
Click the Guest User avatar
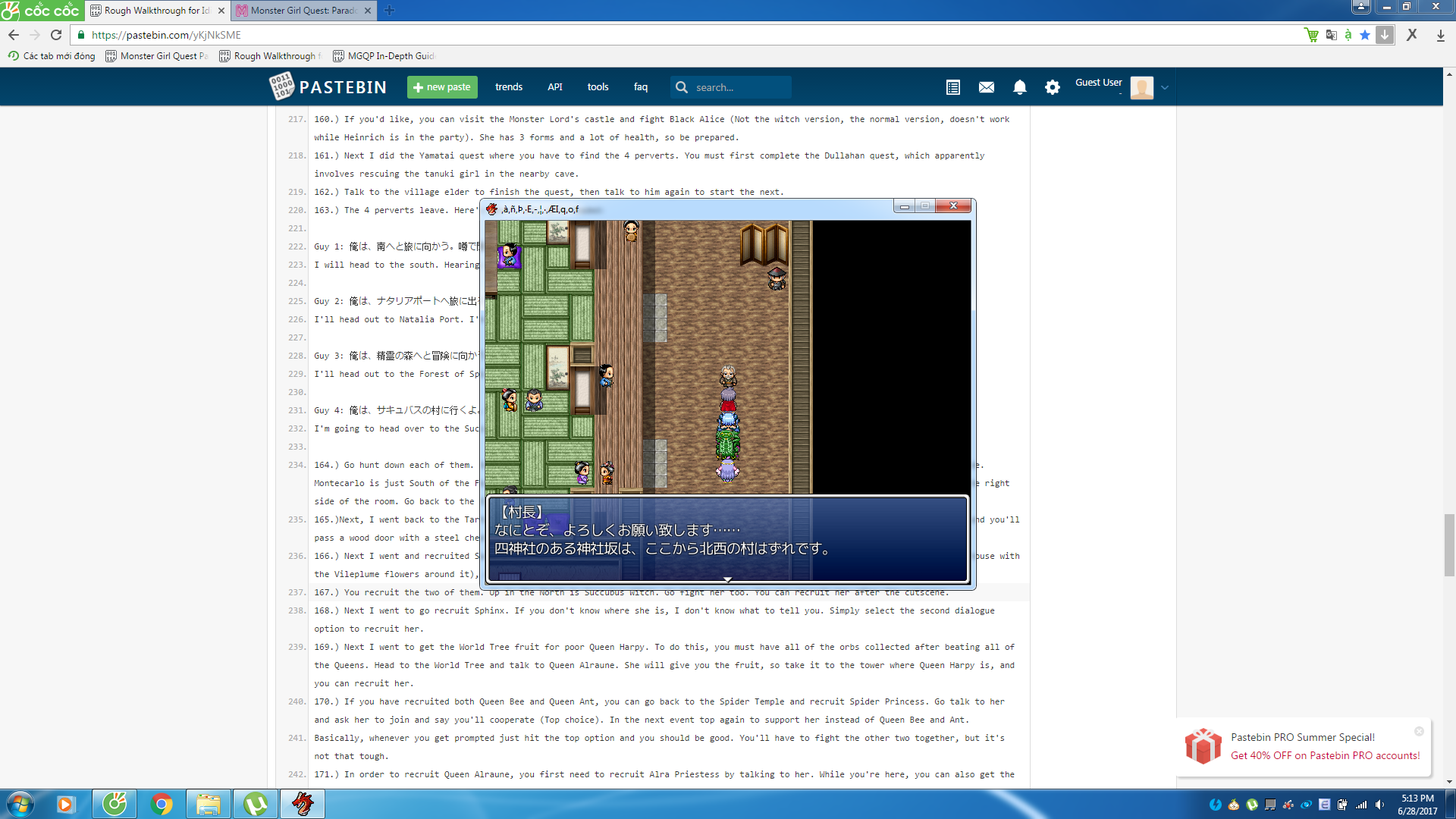[x=1141, y=87]
